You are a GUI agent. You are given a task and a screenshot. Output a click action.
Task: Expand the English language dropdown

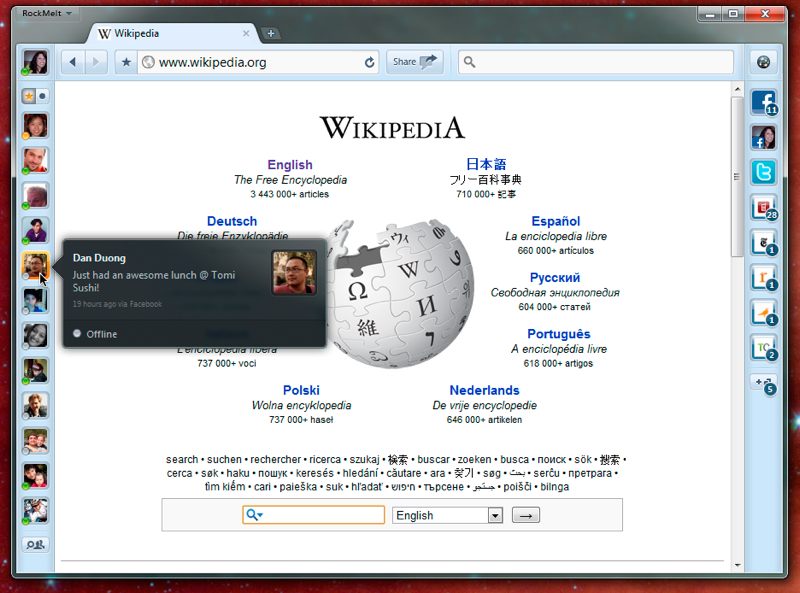[x=495, y=515]
